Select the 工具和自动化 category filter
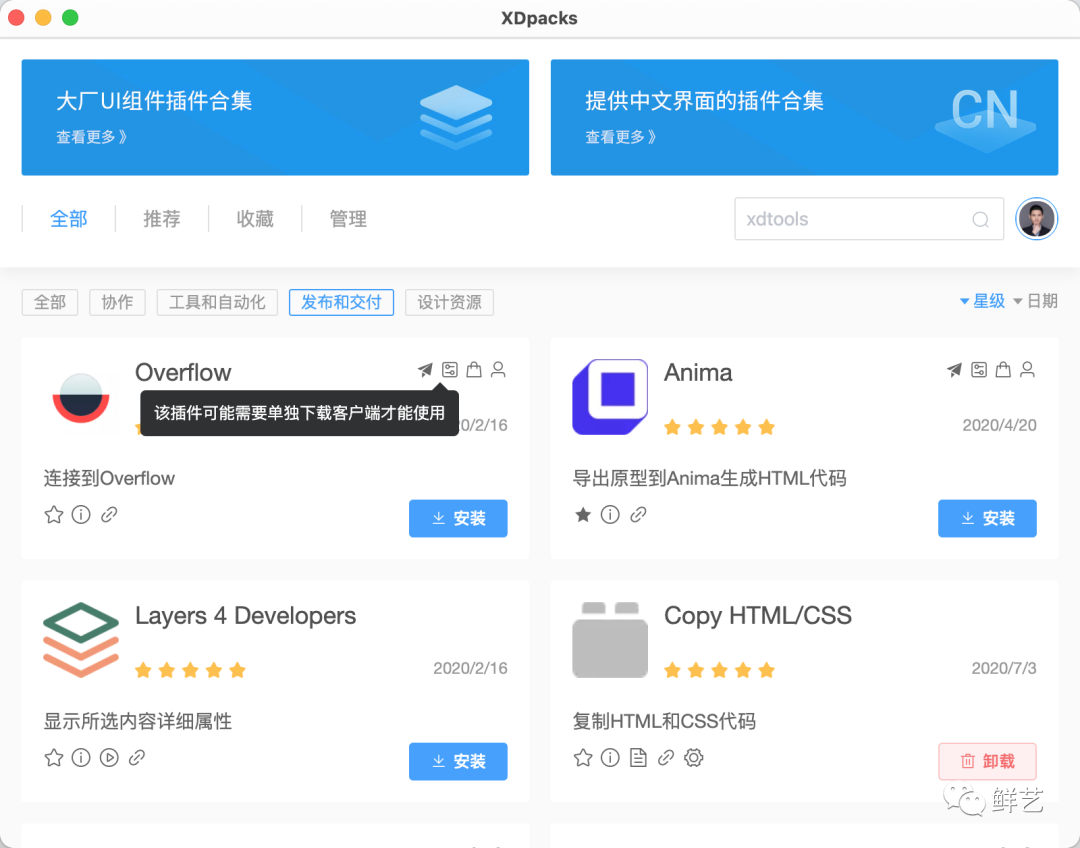The width and height of the screenshot is (1080, 848). [x=217, y=302]
